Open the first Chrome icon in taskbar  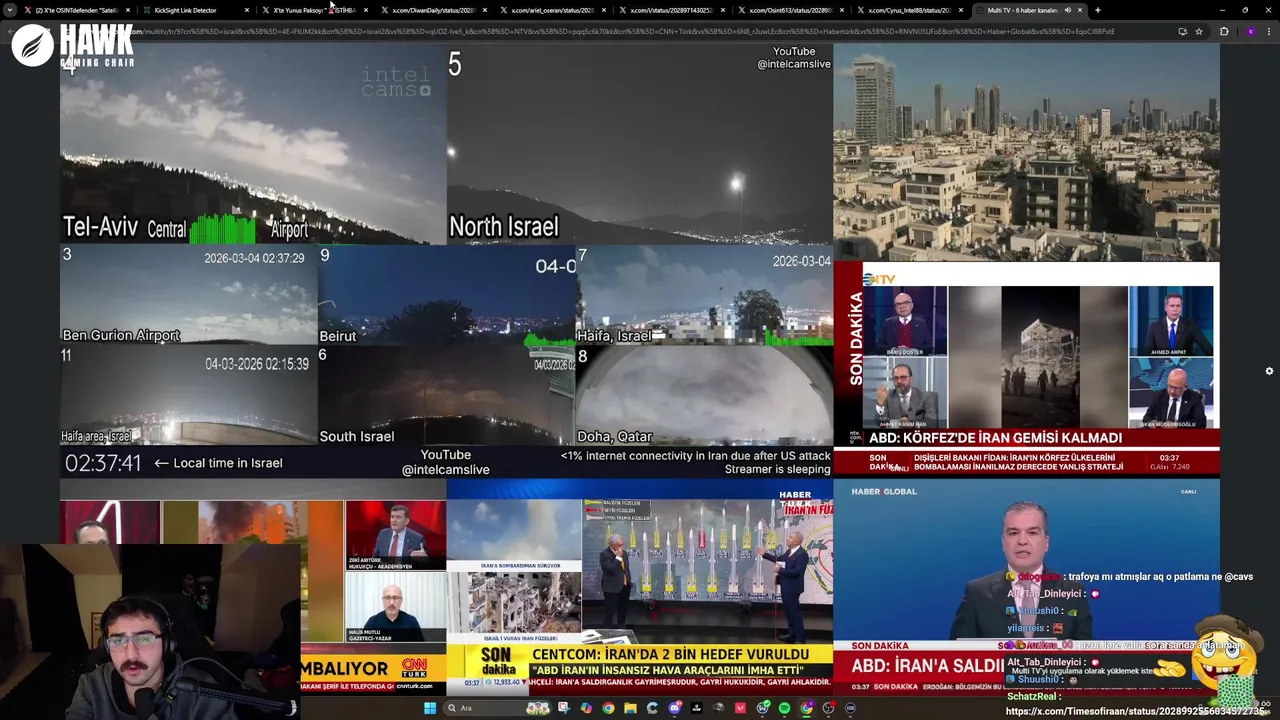point(608,708)
